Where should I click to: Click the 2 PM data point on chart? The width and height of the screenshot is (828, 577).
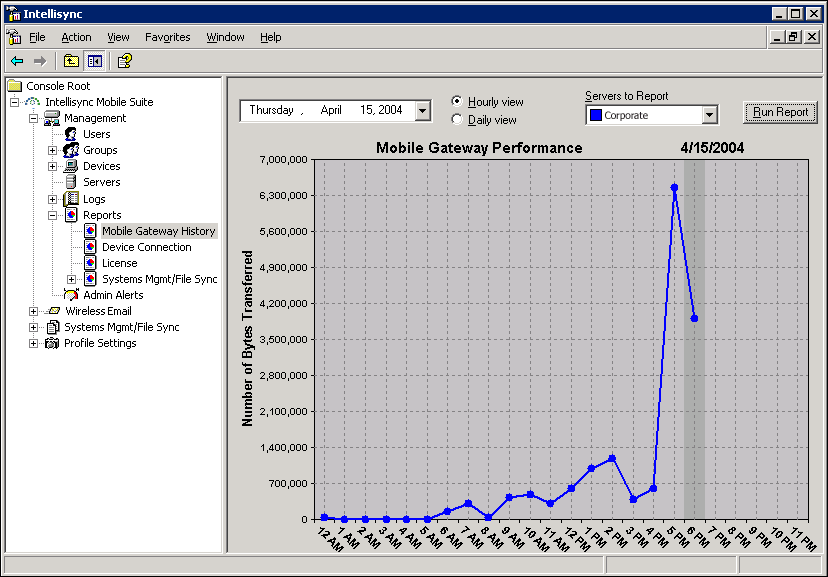coord(612,459)
